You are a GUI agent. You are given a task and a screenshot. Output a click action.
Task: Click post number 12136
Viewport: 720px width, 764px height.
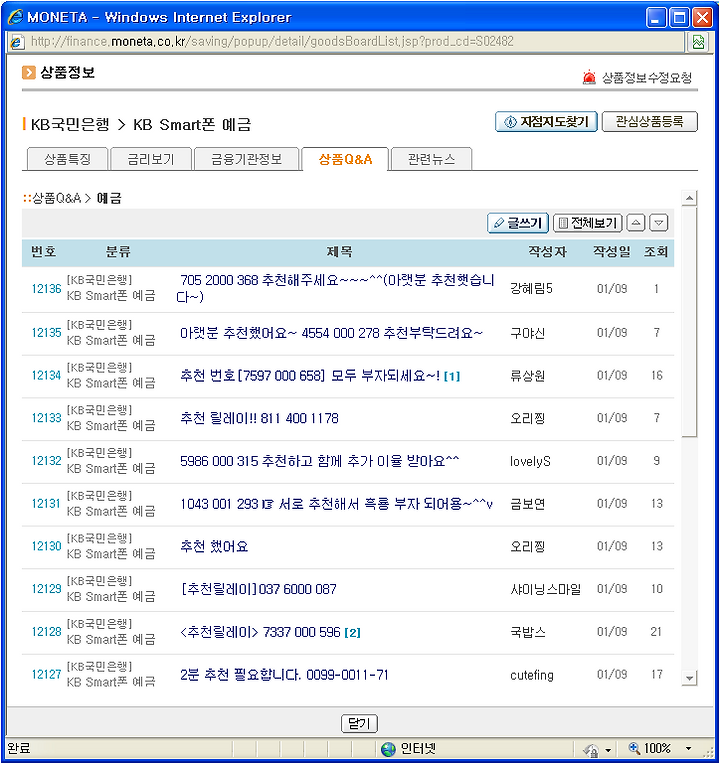(46, 288)
